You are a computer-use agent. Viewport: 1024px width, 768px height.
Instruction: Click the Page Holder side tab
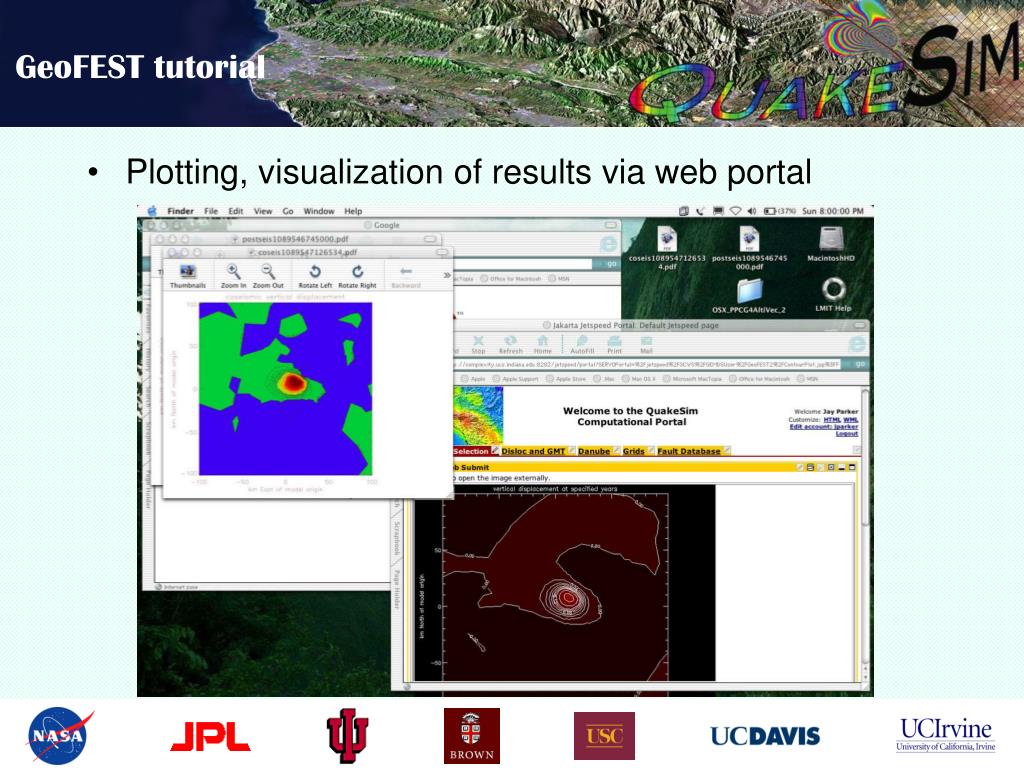(396, 589)
